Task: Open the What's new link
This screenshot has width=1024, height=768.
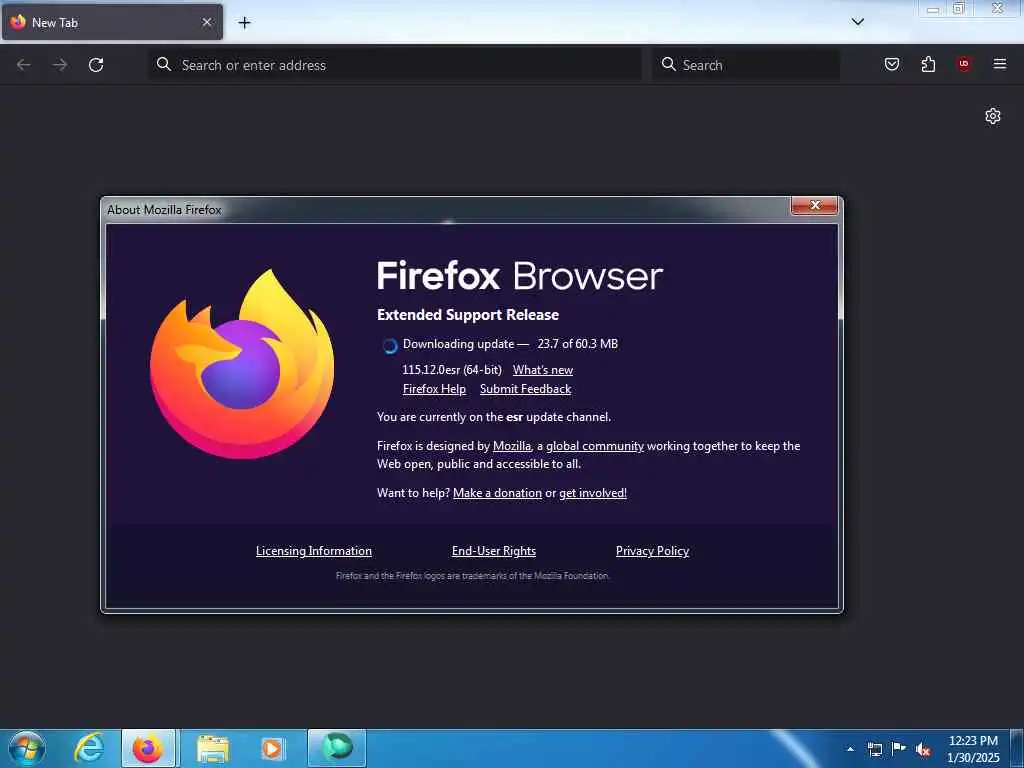Action: [543, 370]
